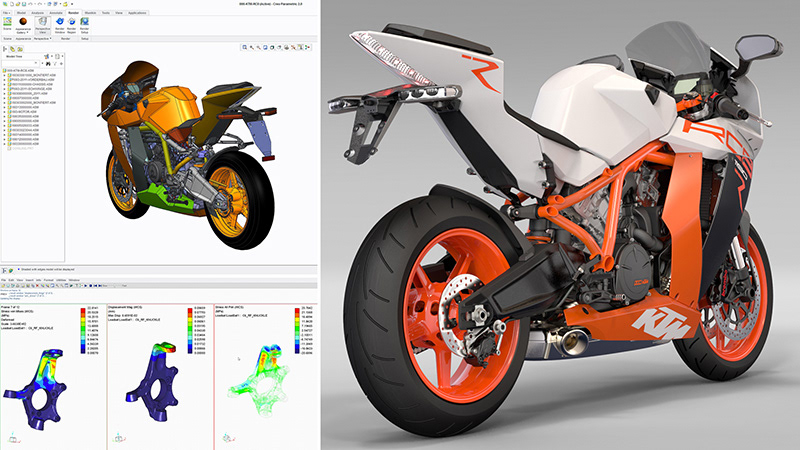Expand the SCHWINGE.ASM tree node

coord(5,89)
